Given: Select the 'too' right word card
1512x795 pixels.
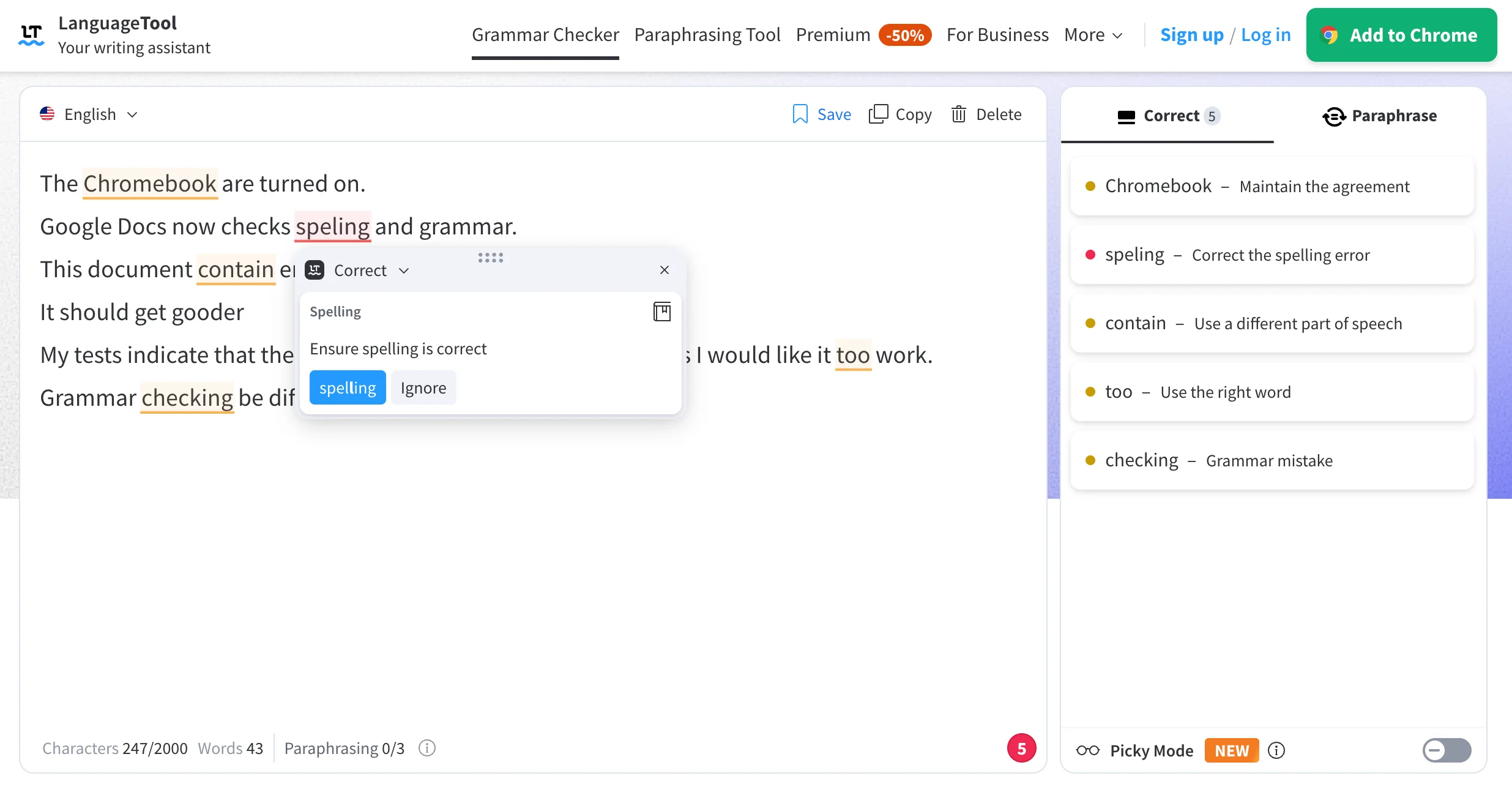Looking at the screenshot, I should point(1272,392).
